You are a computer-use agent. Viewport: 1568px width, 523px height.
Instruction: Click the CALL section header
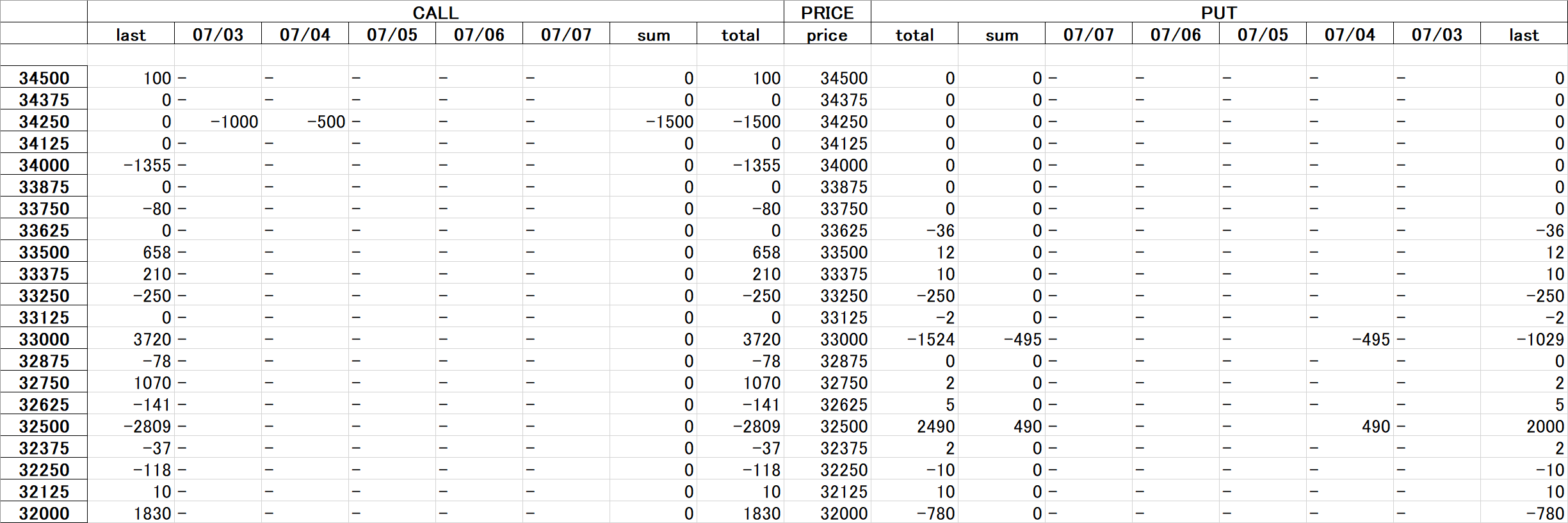(435, 12)
